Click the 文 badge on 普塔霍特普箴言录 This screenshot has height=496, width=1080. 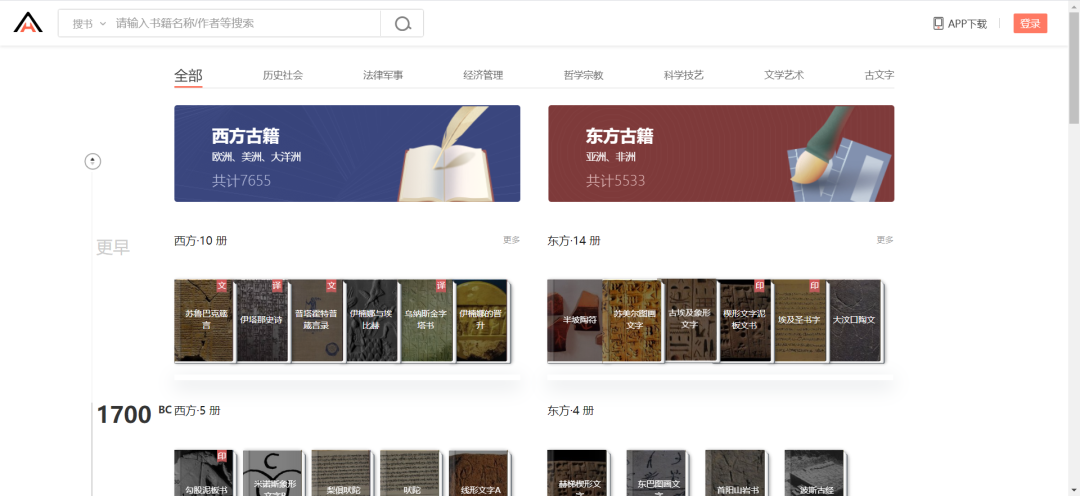click(x=331, y=285)
